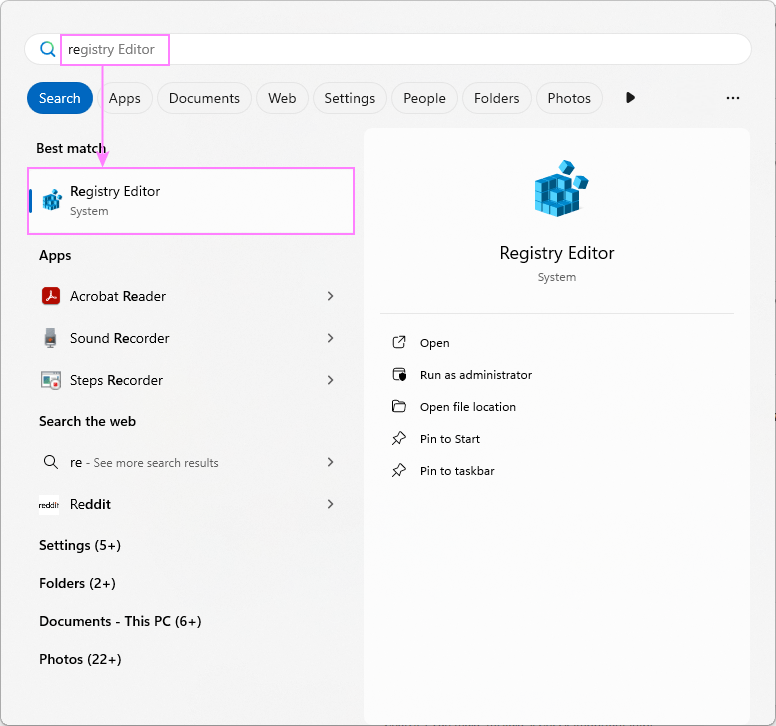Expand the Reddit result chevron
The image size is (776, 726).
coord(330,504)
